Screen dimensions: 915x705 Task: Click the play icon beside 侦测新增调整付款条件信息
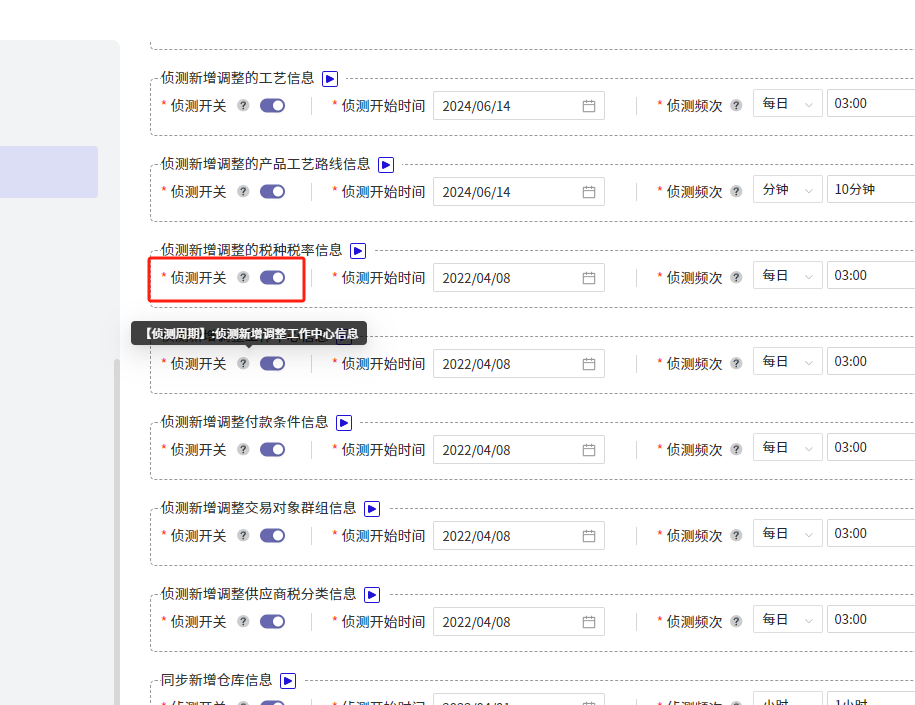tap(344, 423)
